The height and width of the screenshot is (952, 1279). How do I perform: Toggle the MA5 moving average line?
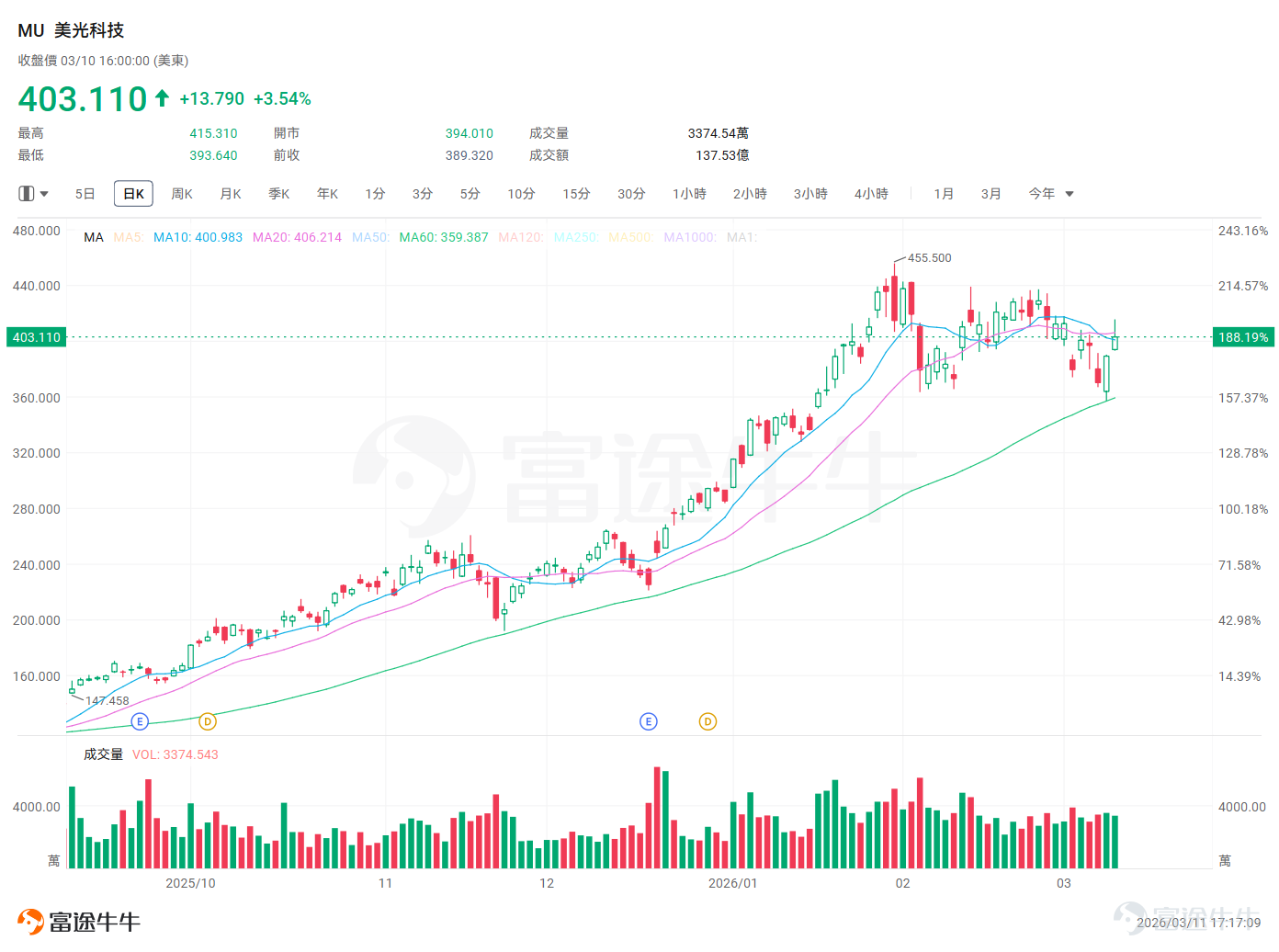129,237
